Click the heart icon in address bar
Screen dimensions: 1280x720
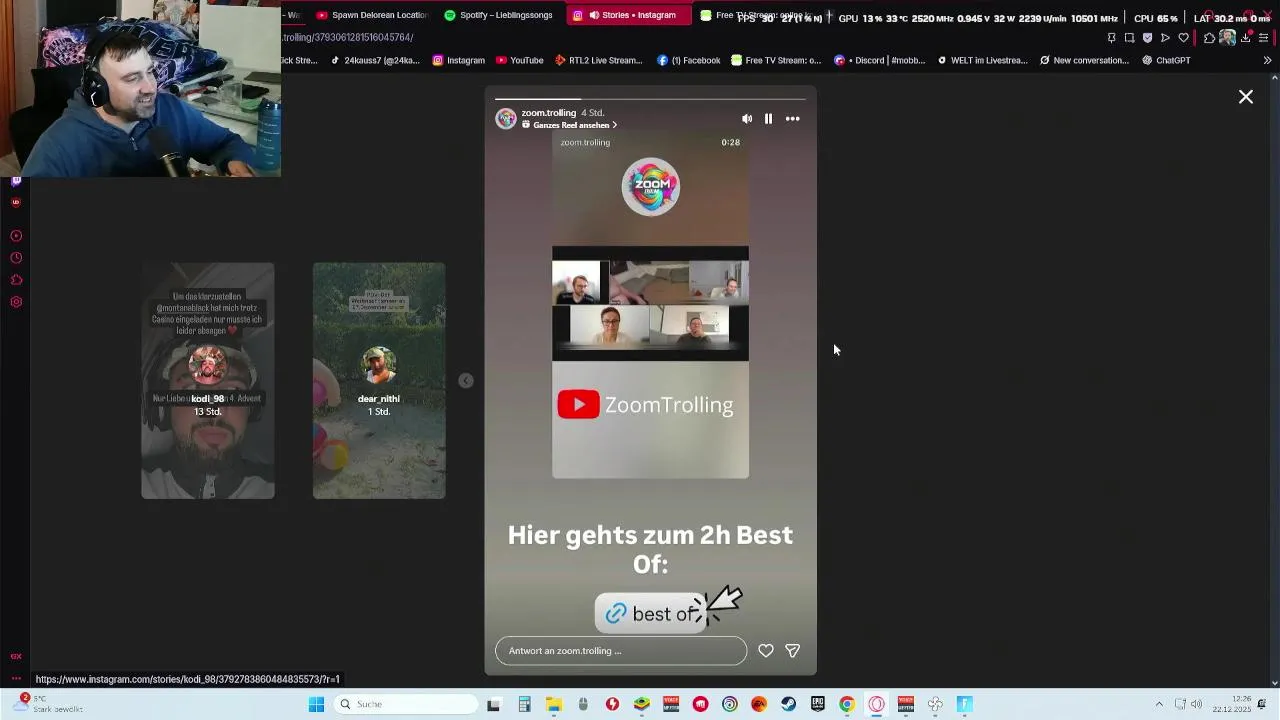coord(1184,38)
